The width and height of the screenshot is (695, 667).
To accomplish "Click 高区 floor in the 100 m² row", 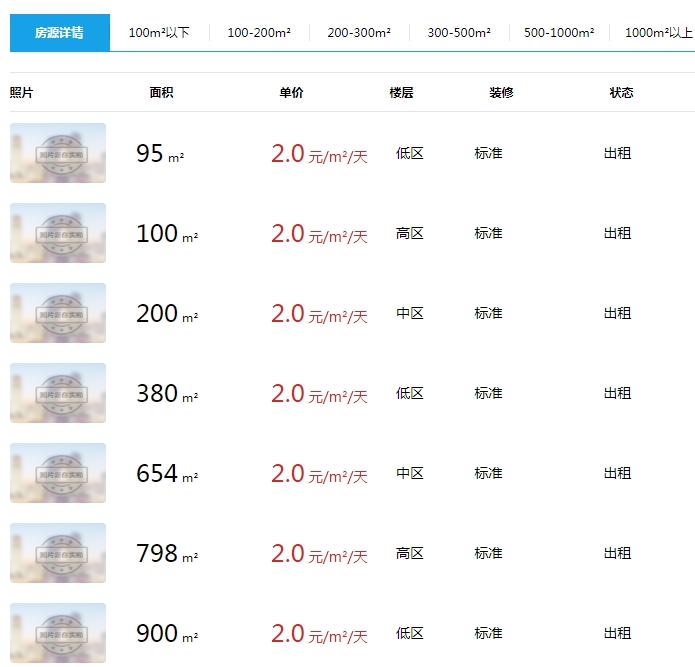I will 410,233.
